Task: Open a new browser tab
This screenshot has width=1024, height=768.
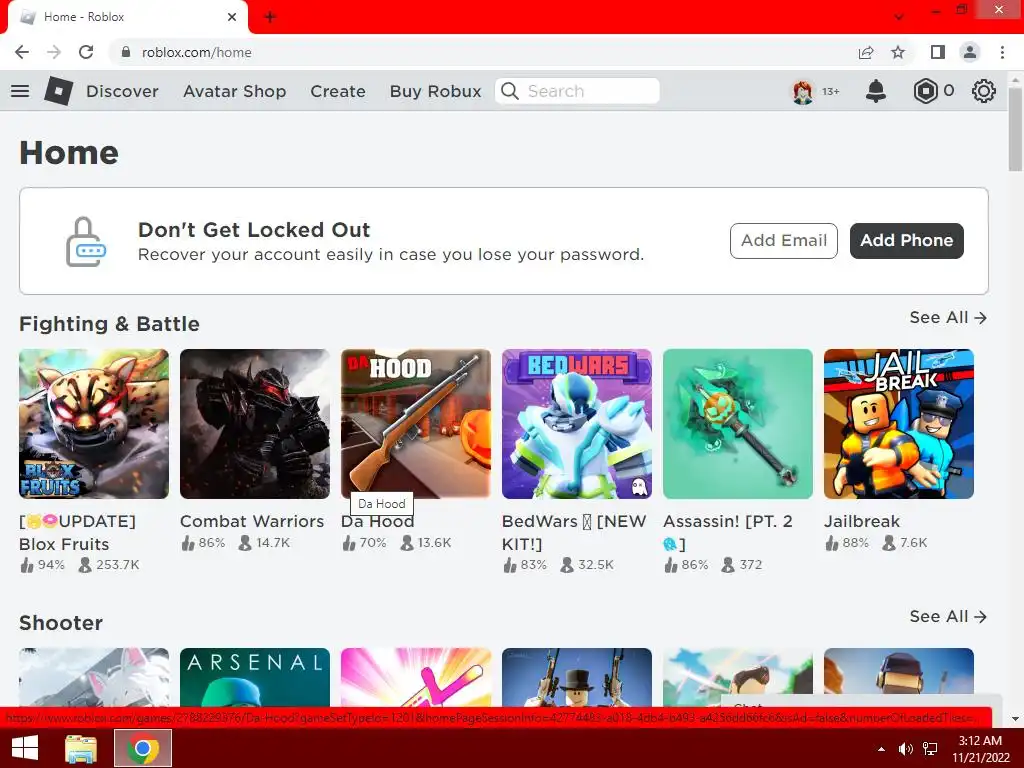Action: 270,17
